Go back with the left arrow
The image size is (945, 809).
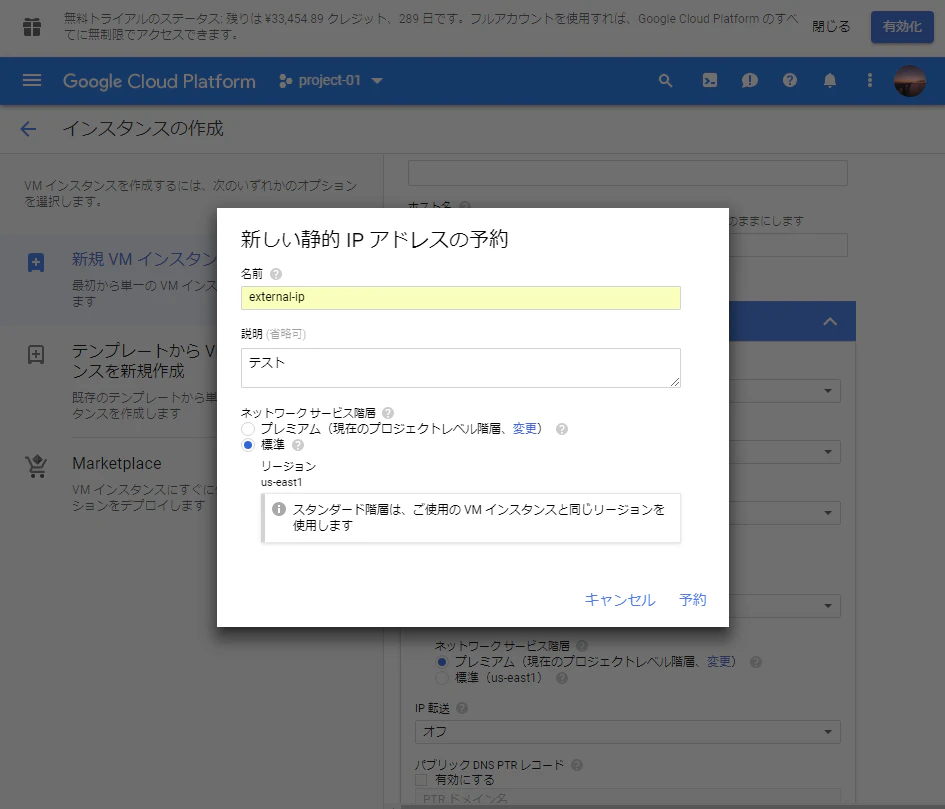pyautogui.click(x=28, y=128)
